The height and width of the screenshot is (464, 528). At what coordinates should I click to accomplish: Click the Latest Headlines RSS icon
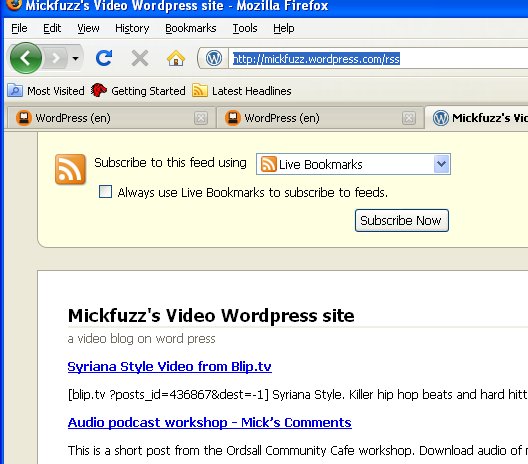[200, 90]
